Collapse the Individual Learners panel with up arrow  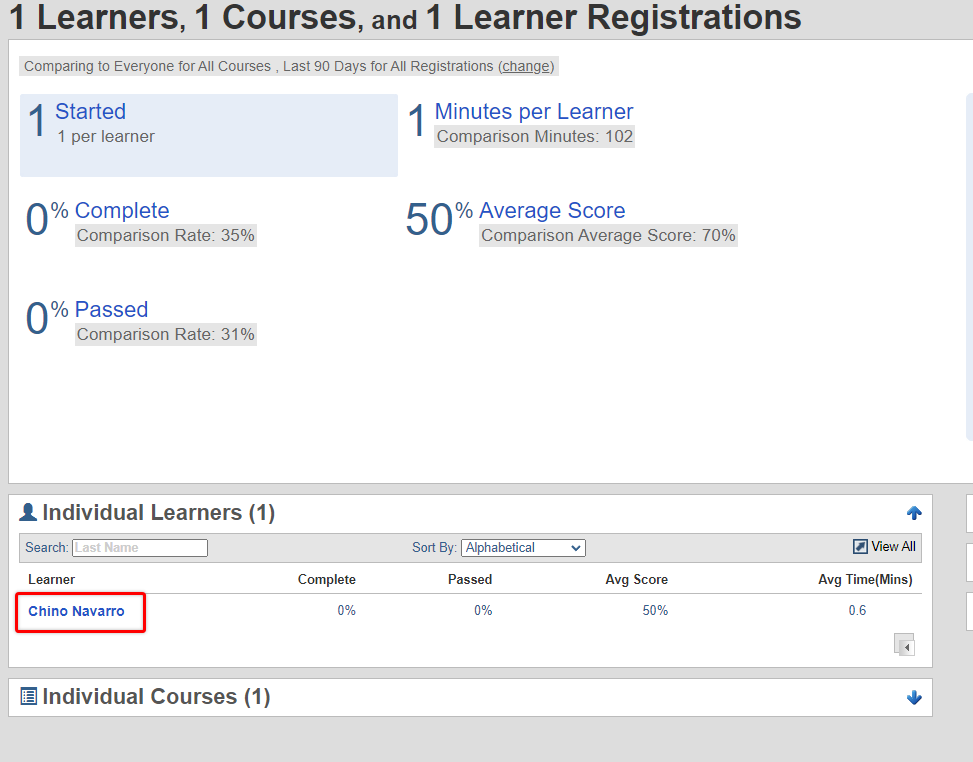click(x=914, y=513)
